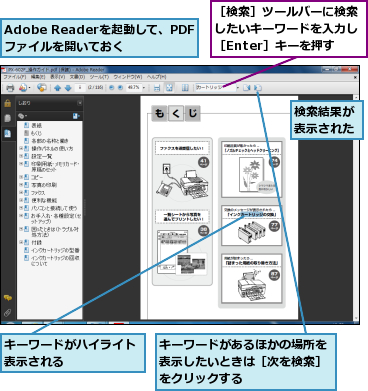Select the コピー bookmark label
368x391 pixels.
click(x=37, y=177)
